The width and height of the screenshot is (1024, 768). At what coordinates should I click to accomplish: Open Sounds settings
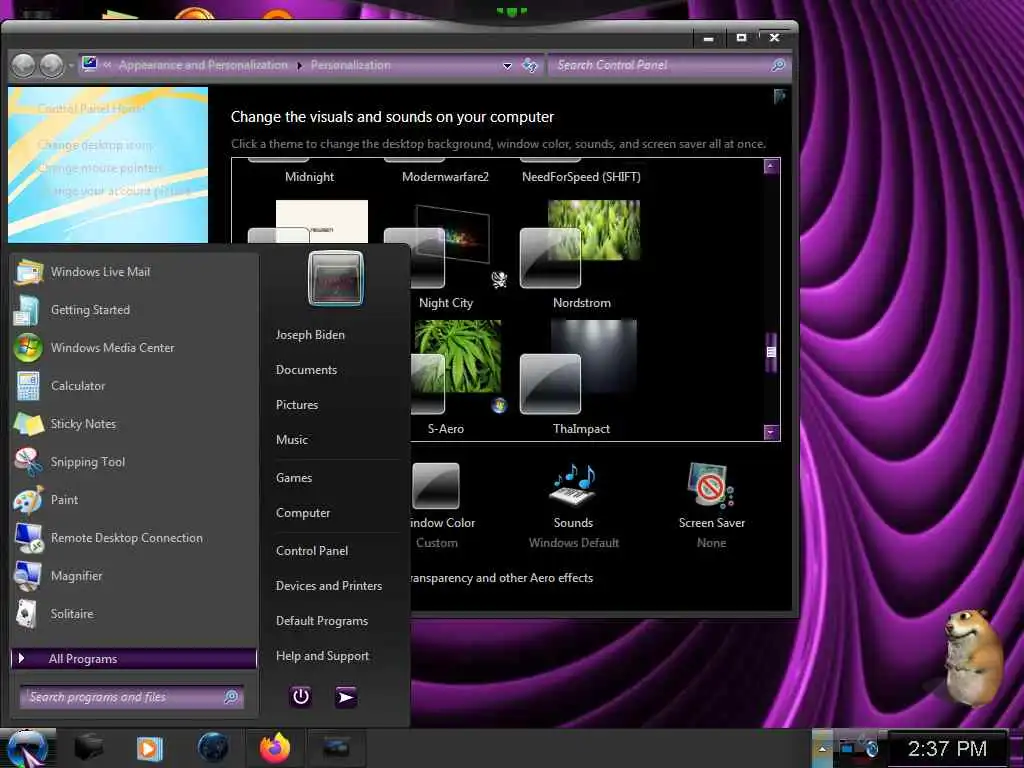573,505
